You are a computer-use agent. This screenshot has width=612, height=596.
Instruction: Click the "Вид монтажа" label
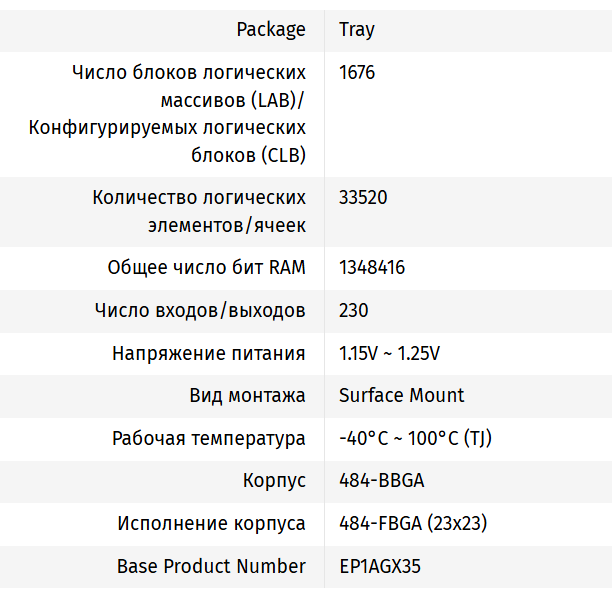coord(247,395)
